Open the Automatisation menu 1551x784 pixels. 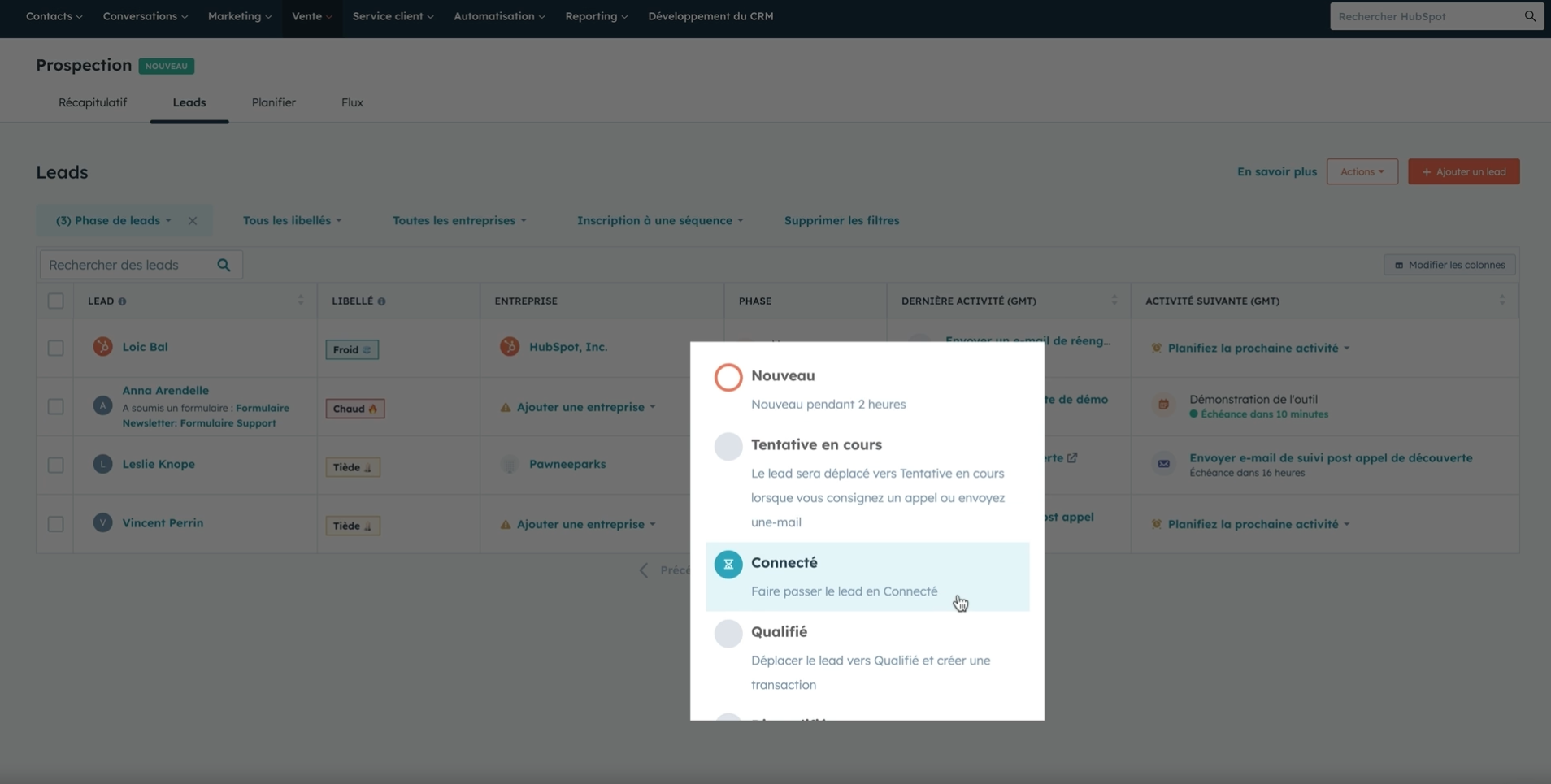tap(499, 16)
